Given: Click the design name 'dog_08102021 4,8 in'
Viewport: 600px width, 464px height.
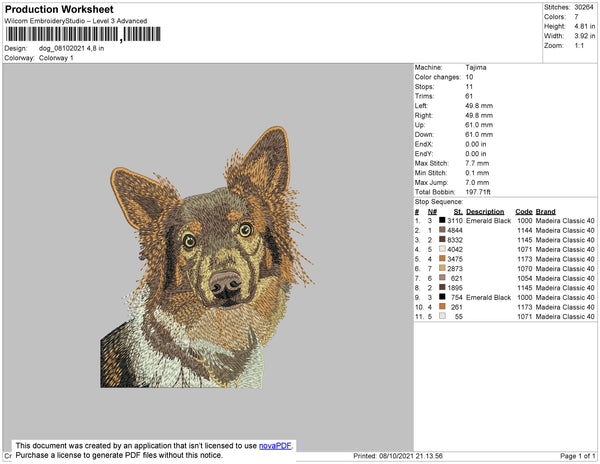Looking at the screenshot, I should (x=72, y=49).
